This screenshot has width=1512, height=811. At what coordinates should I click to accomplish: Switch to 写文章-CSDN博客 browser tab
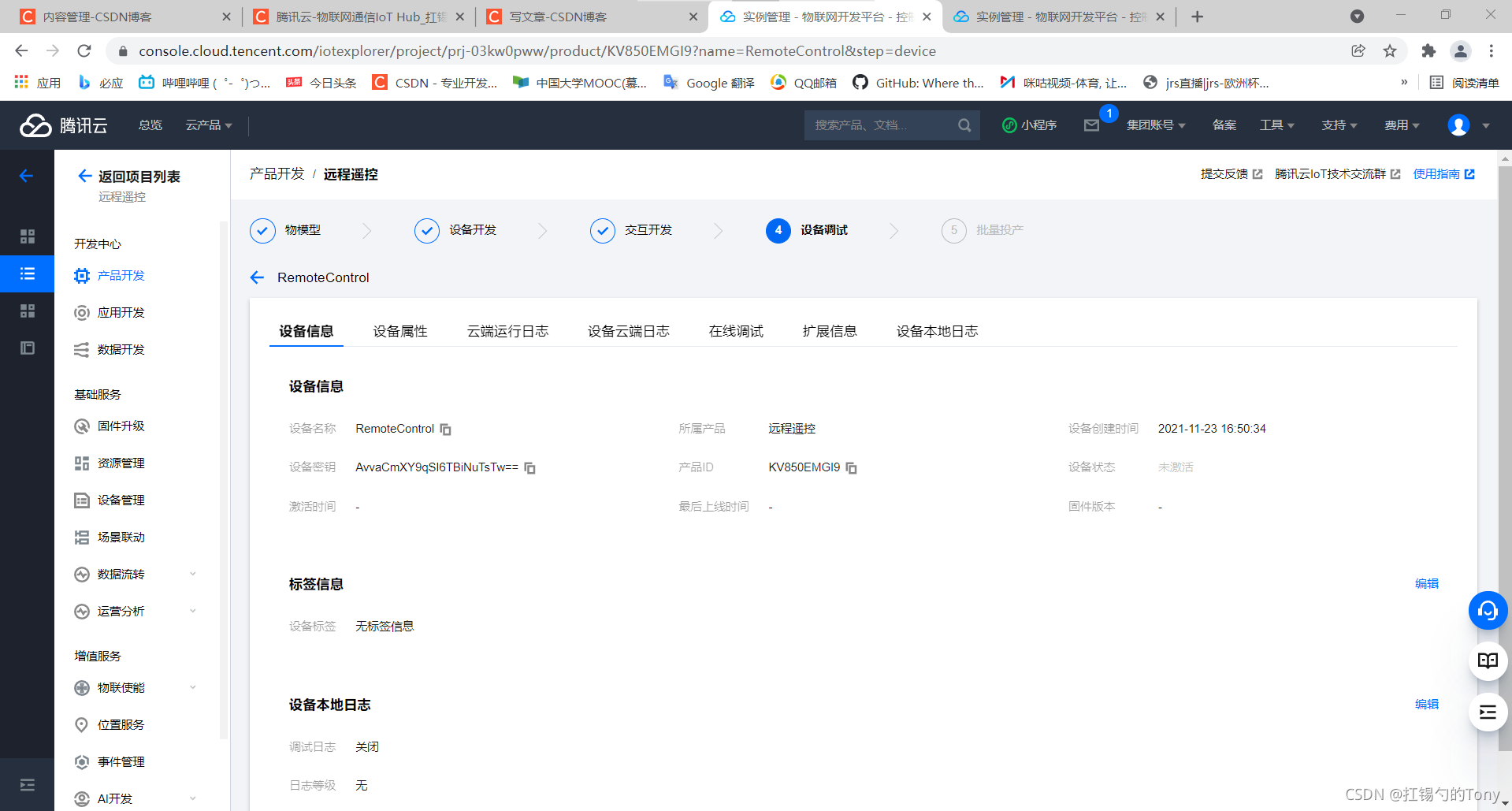pyautogui.click(x=589, y=17)
